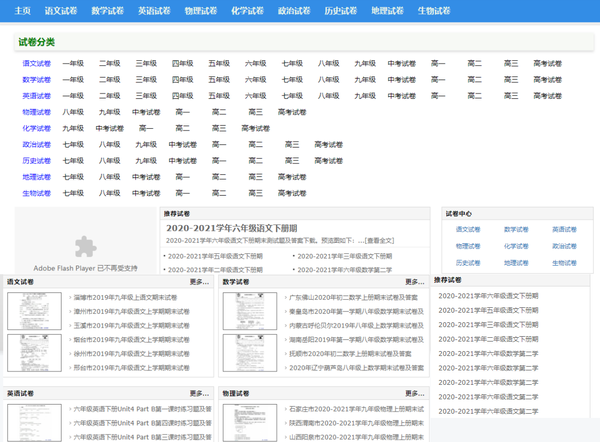Select 高考试卷 in the 物理试卷 category row
Viewport: 600px width, 442px height.
point(292,112)
